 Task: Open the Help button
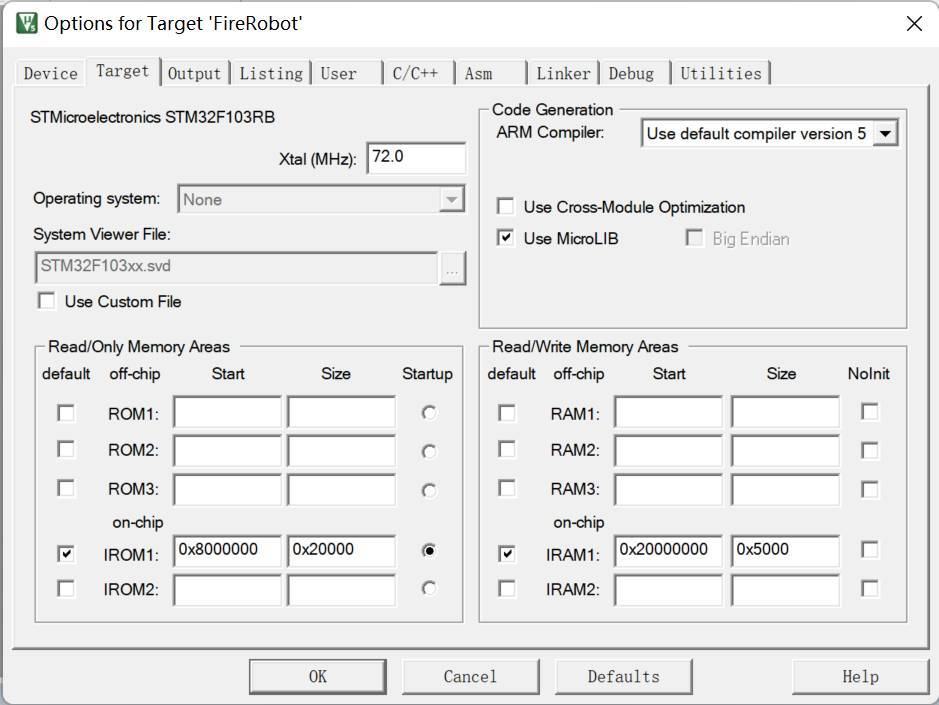(861, 677)
